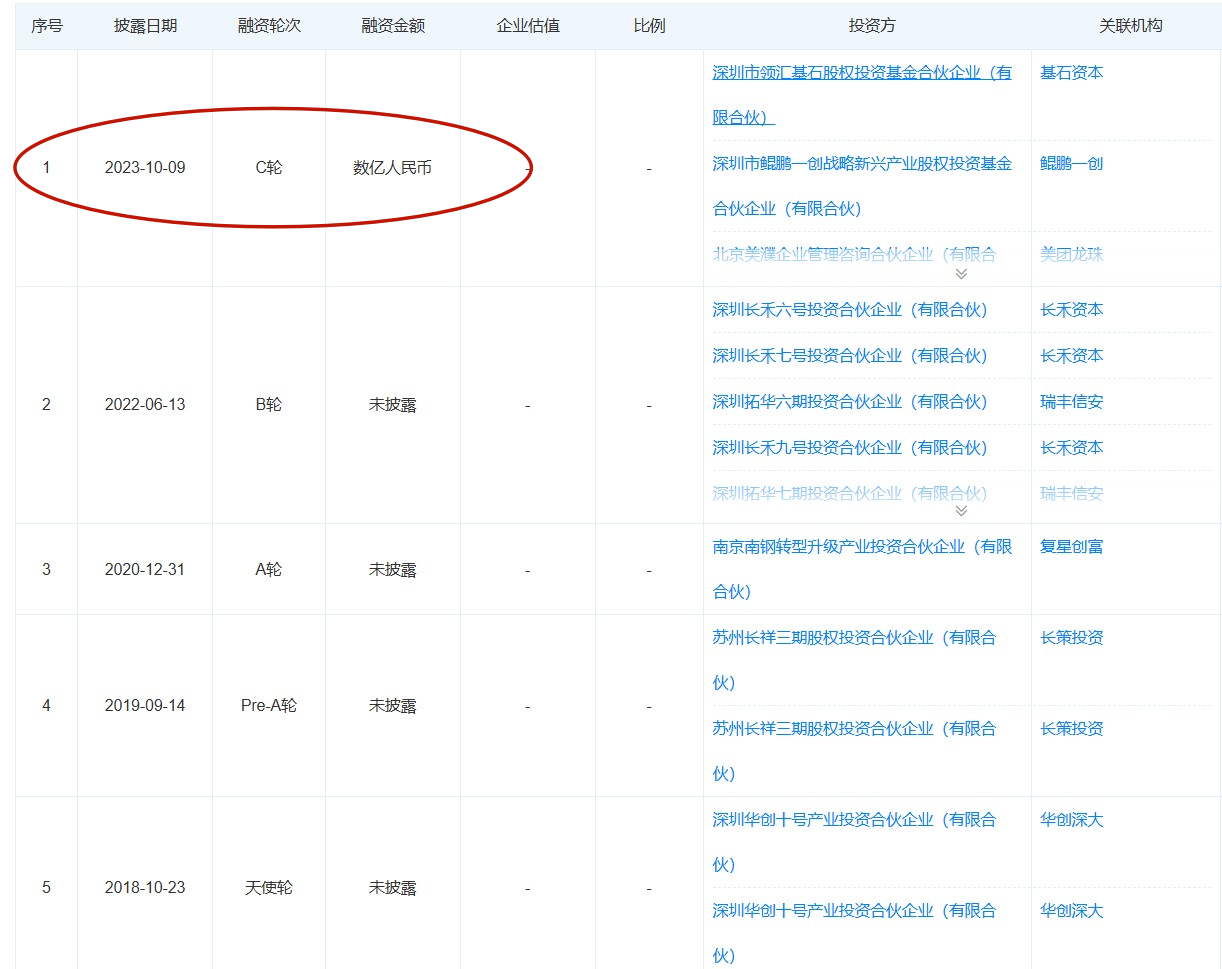The width and height of the screenshot is (1222, 969).
Task: Open 深圳长禾六号投资合伙企业 link
Action: tap(850, 310)
